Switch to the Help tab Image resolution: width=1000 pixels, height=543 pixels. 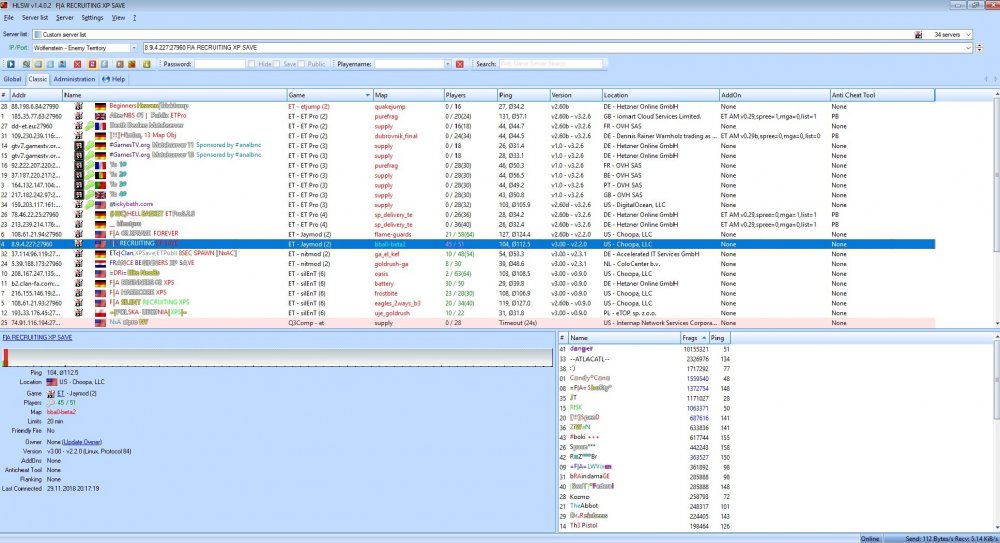(114, 79)
